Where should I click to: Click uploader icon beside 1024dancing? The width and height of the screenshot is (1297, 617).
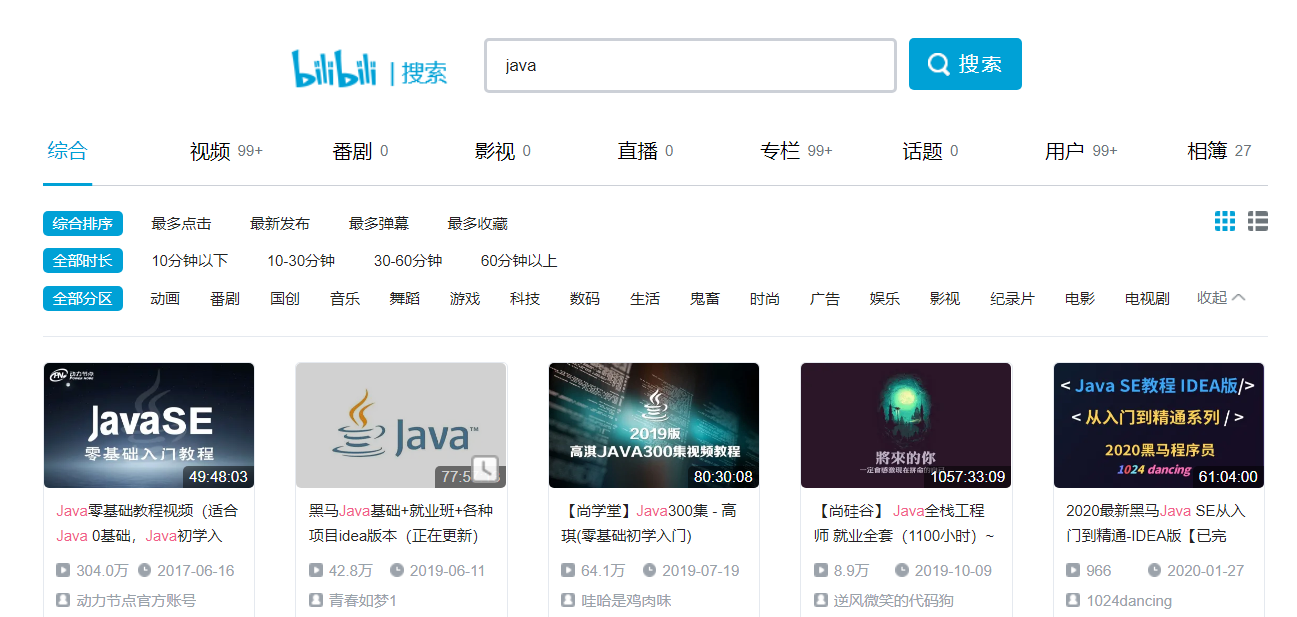(x=1073, y=601)
